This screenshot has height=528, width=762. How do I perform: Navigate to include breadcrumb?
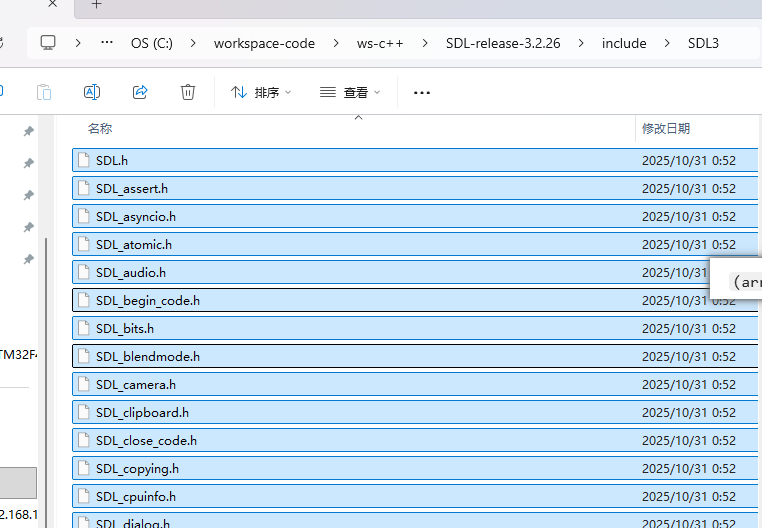coord(624,43)
